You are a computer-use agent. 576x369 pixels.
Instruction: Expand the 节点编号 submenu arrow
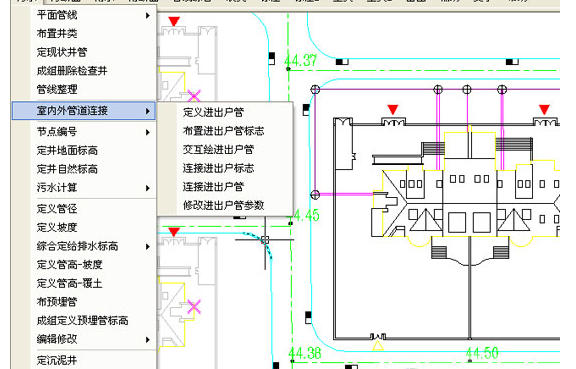148,132
